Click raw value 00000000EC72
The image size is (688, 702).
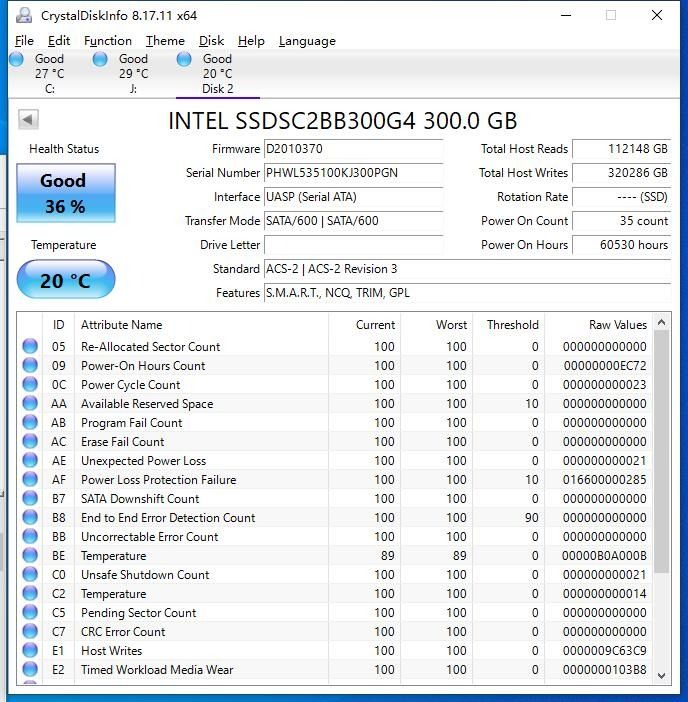(x=605, y=366)
